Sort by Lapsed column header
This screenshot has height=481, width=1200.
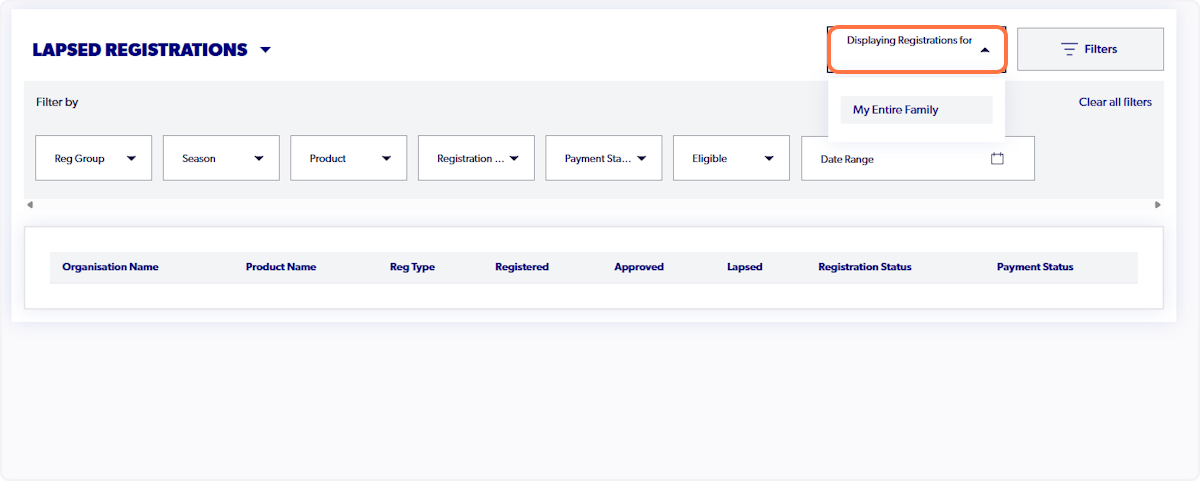point(745,267)
